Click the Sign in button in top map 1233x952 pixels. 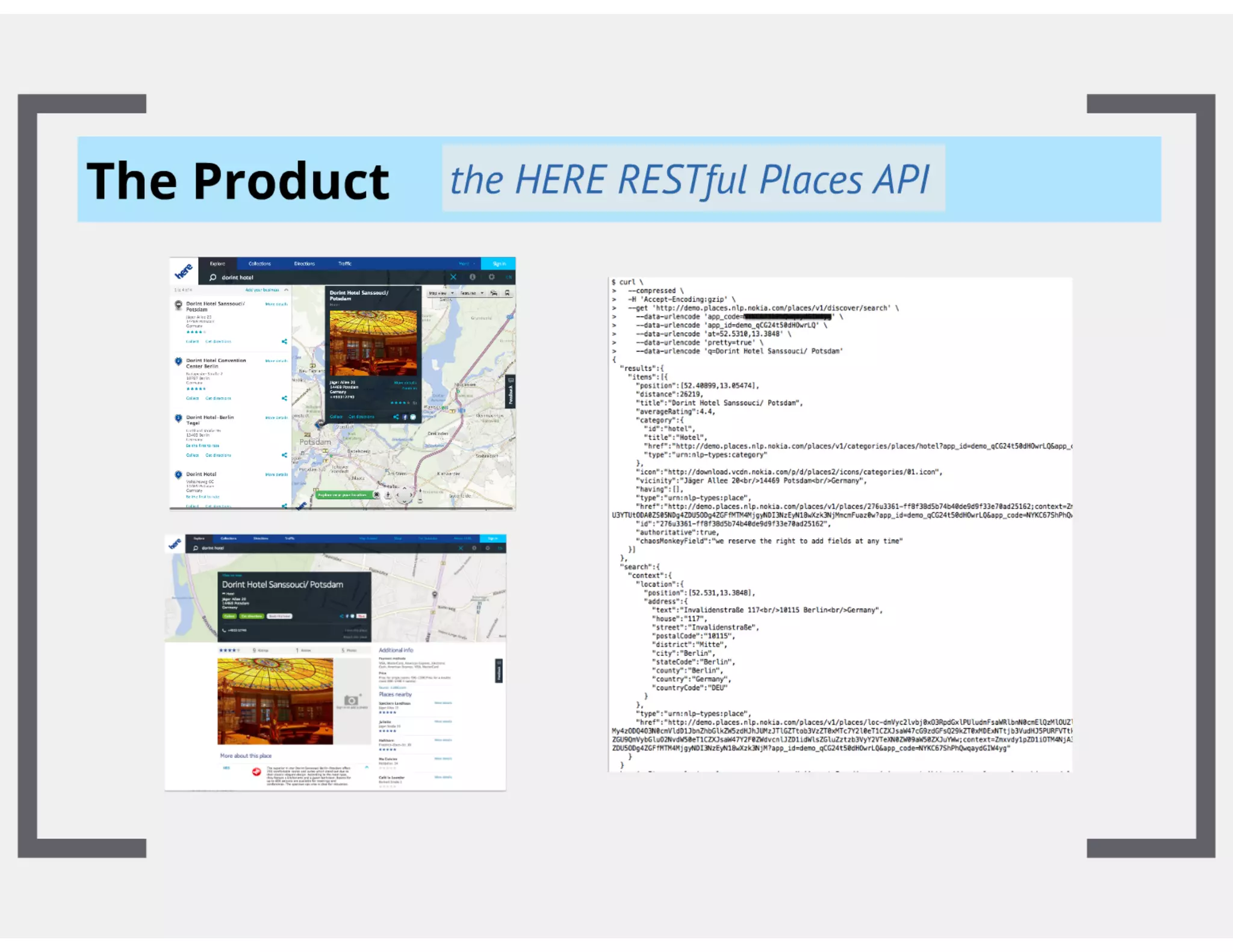pos(498,264)
